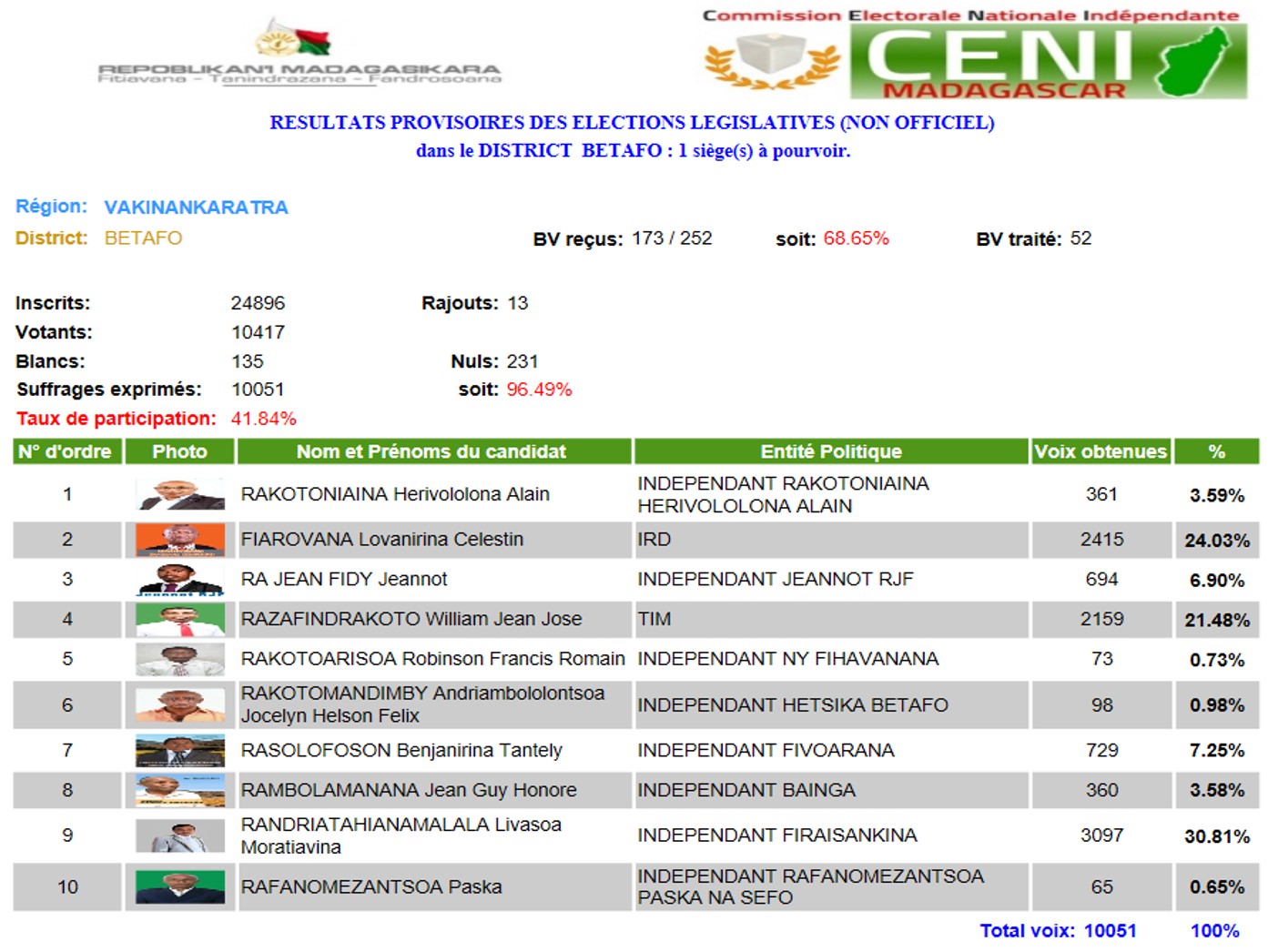Image resolution: width=1278 pixels, height=952 pixels.
Task: Click name 'RAMBOLAMANANA Jean Guy Honore'
Action: click(409, 790)
